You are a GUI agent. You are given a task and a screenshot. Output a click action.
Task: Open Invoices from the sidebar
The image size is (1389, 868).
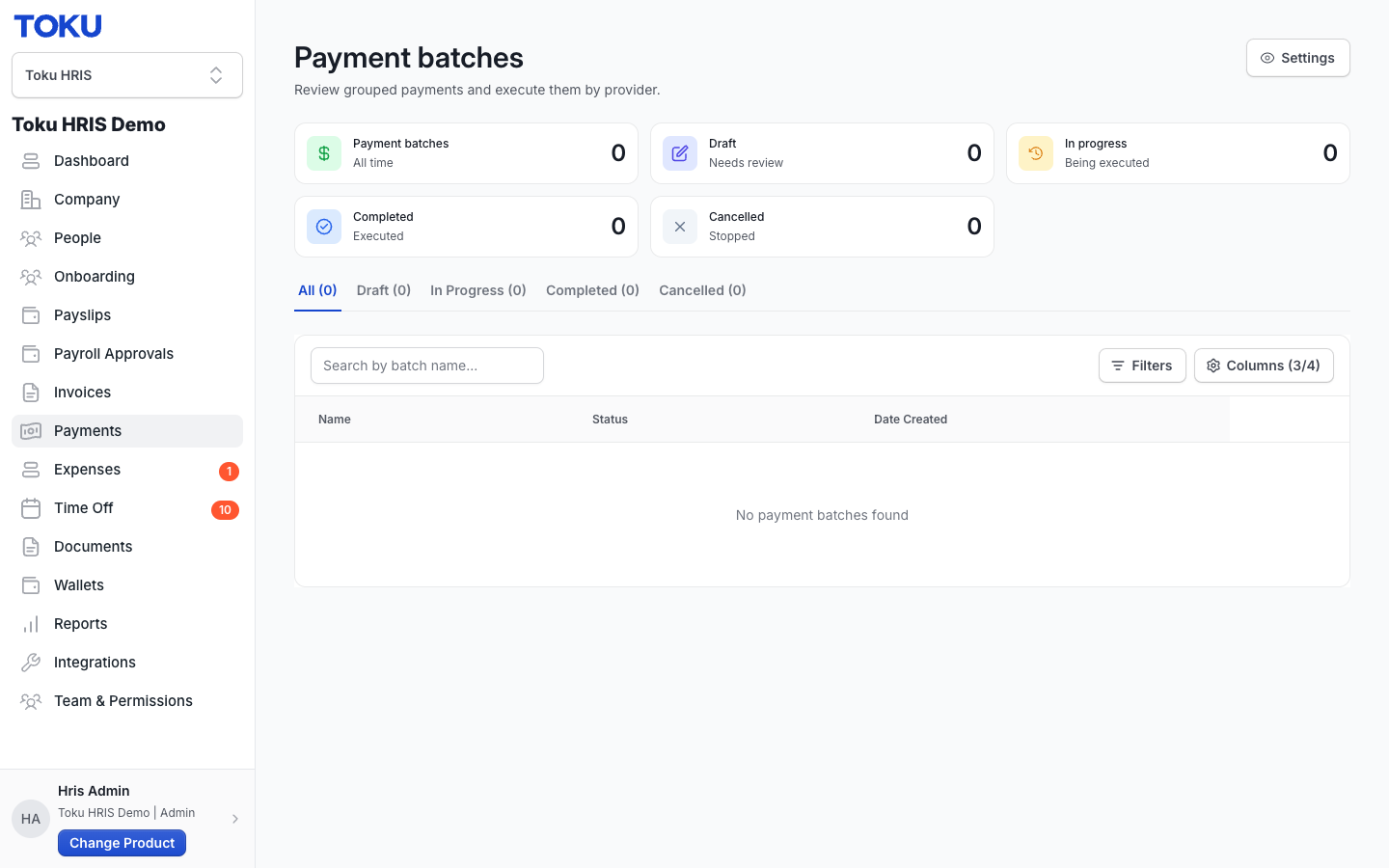(x=127, y=393)
